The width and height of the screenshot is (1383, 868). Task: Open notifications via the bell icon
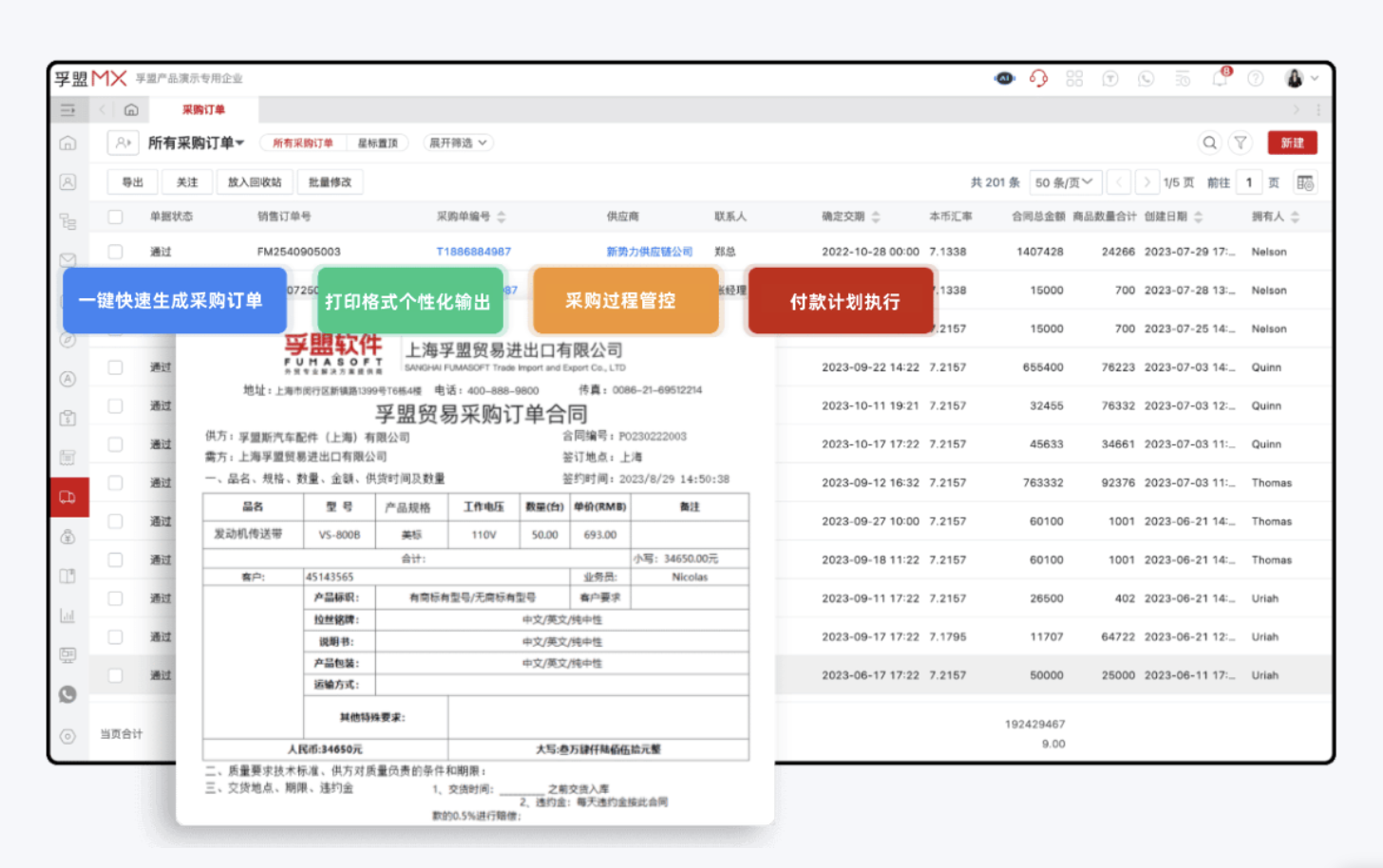pos(1221,78)
